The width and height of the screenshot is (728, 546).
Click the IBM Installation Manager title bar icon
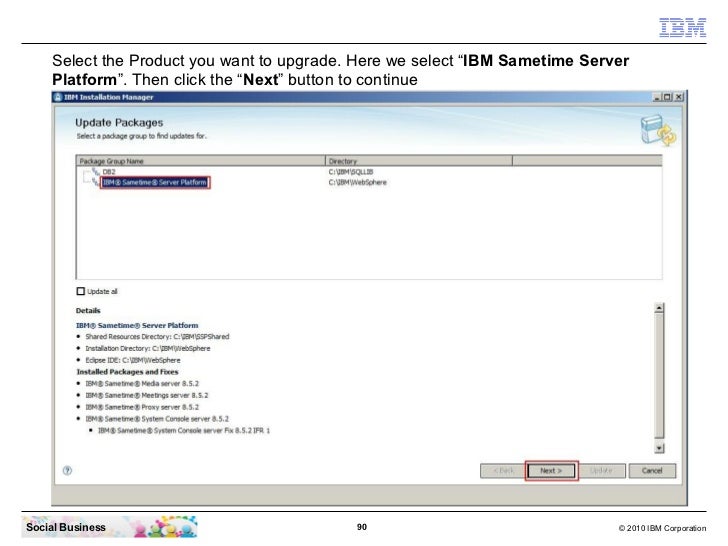58,97
